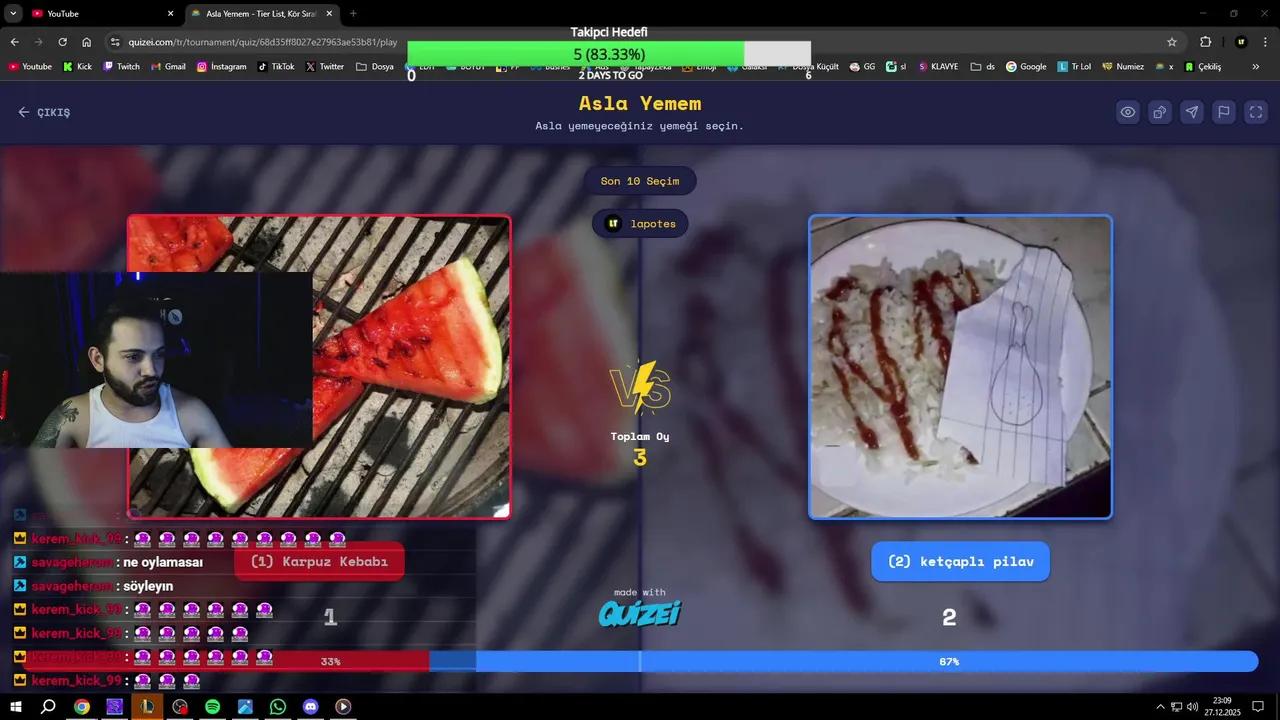
Task: Select the grilled watermelon image
Action: pos(319,367)
